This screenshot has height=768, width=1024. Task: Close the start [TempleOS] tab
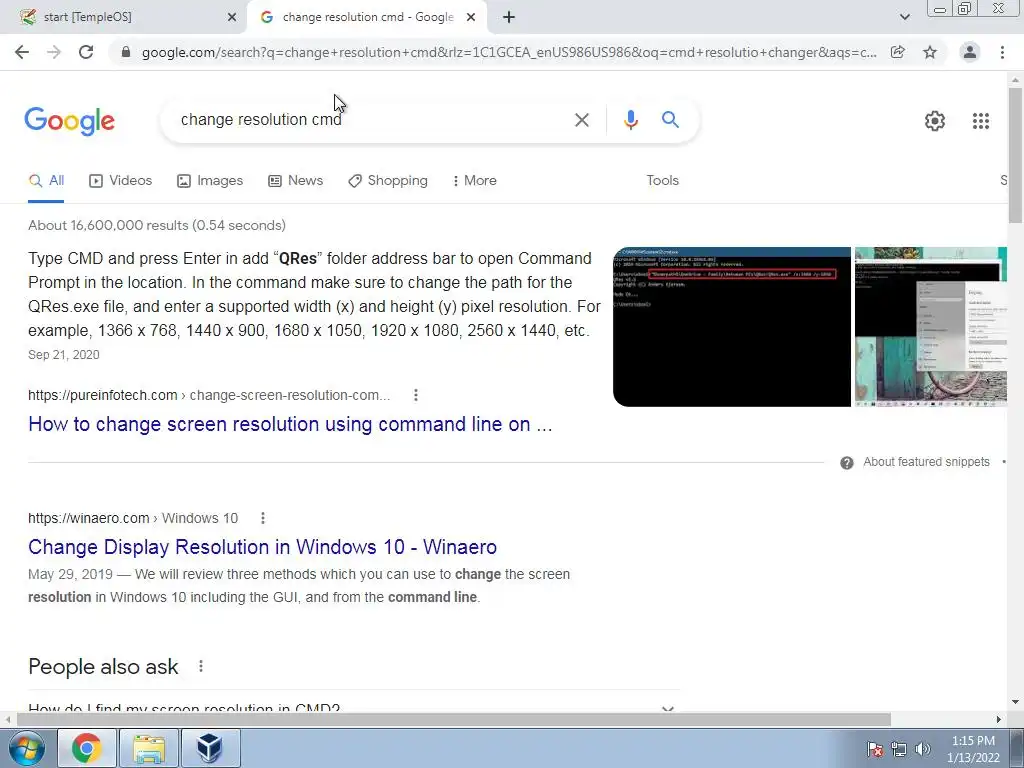pyautogui.click(x=232, y=17)
